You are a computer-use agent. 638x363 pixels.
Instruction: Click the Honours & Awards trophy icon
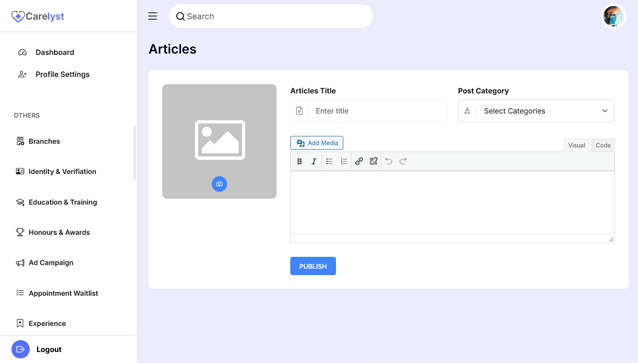20,232
